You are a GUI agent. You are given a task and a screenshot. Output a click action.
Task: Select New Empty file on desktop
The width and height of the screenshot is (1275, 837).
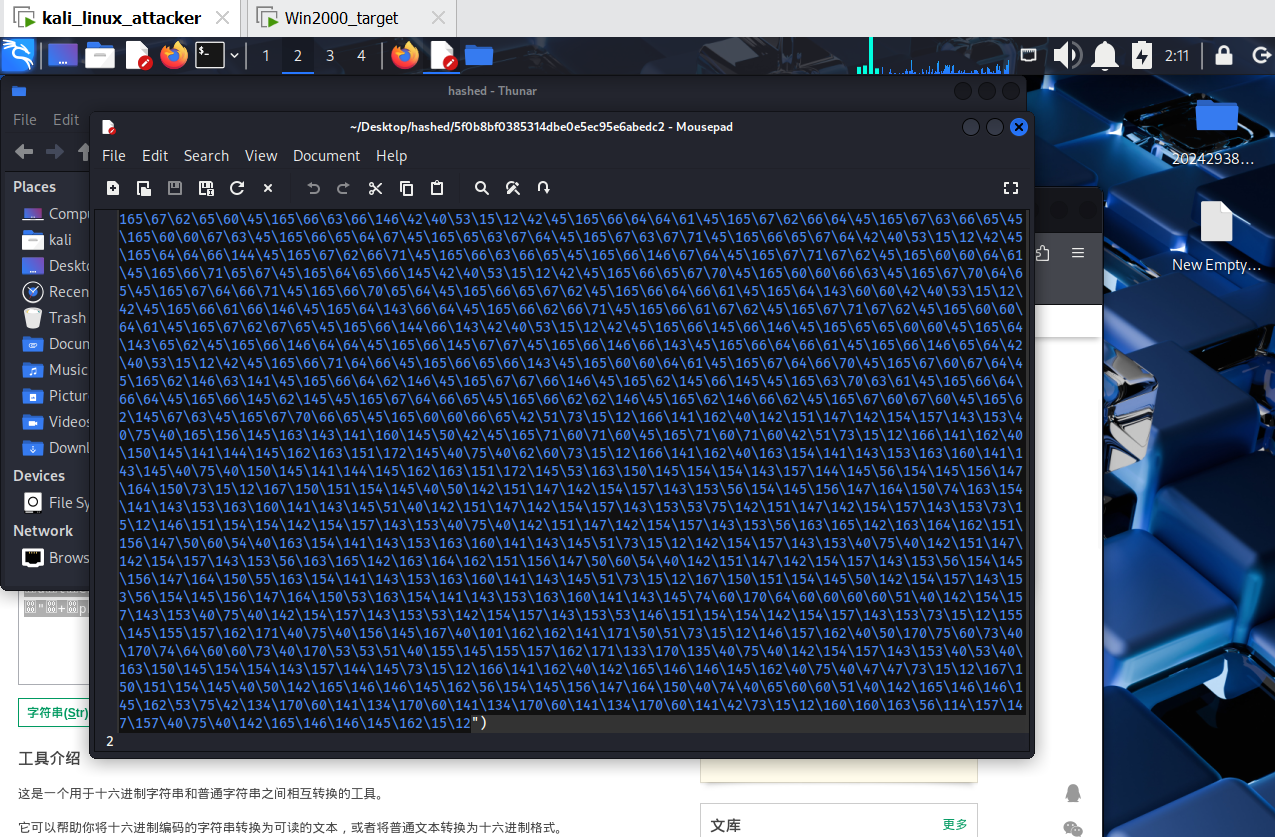click(1217, 236)
